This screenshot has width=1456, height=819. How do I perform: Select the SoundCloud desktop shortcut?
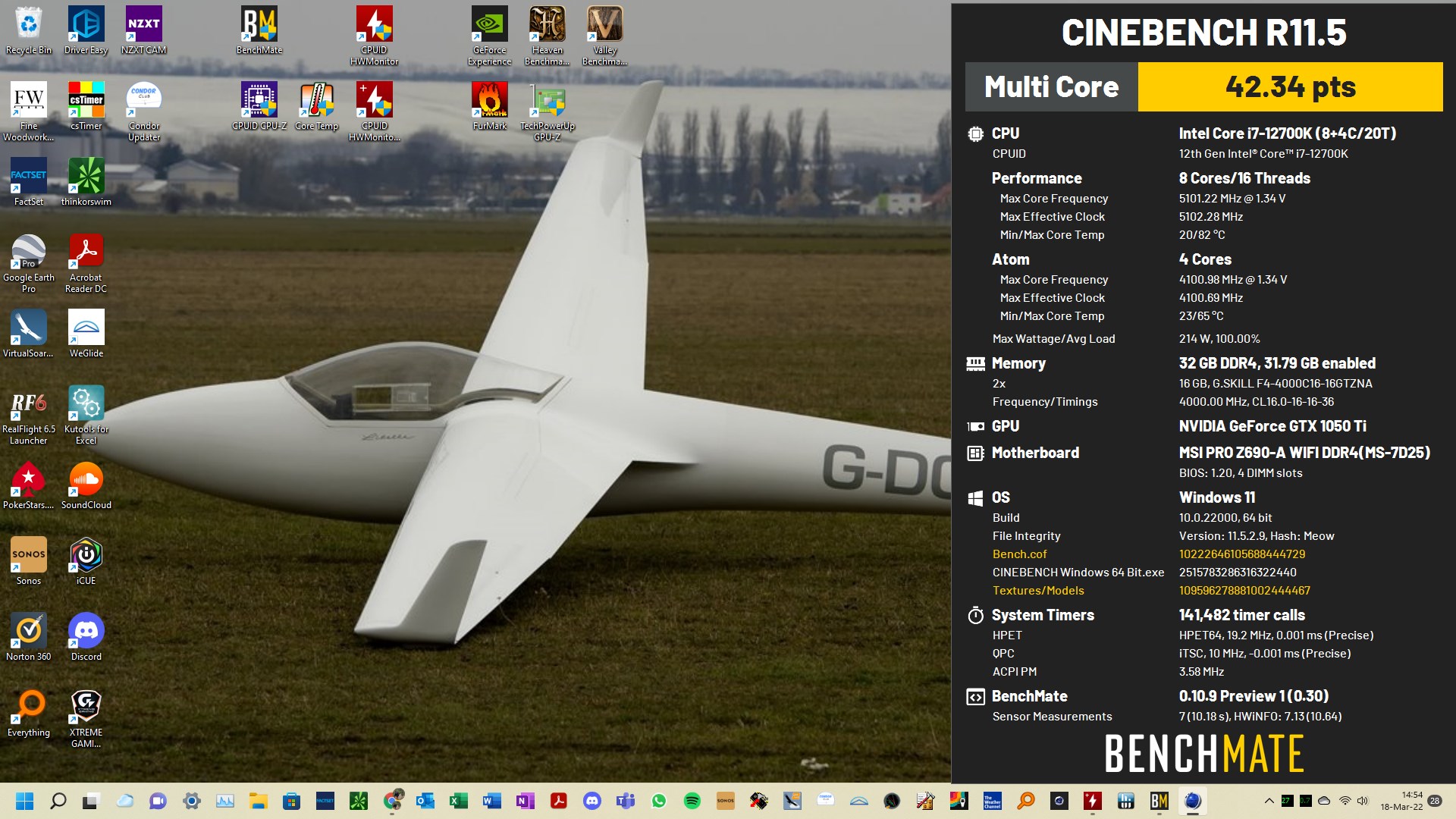86,486
